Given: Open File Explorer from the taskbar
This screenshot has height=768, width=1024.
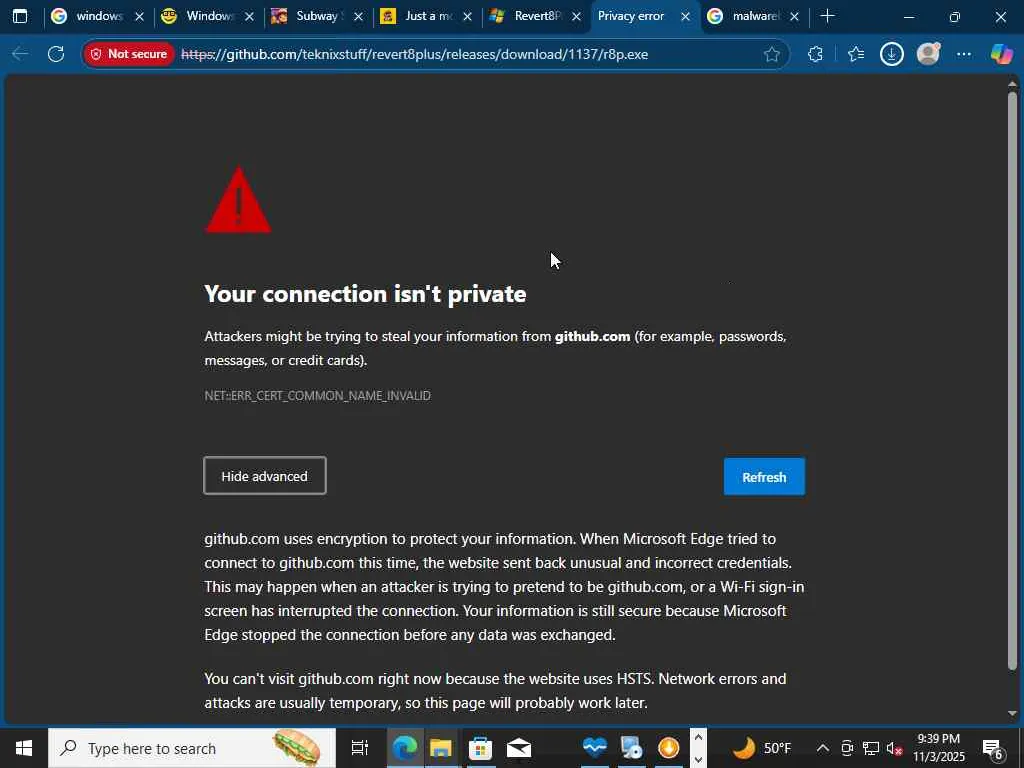Looking at the screenshot, I should point(441,748).
